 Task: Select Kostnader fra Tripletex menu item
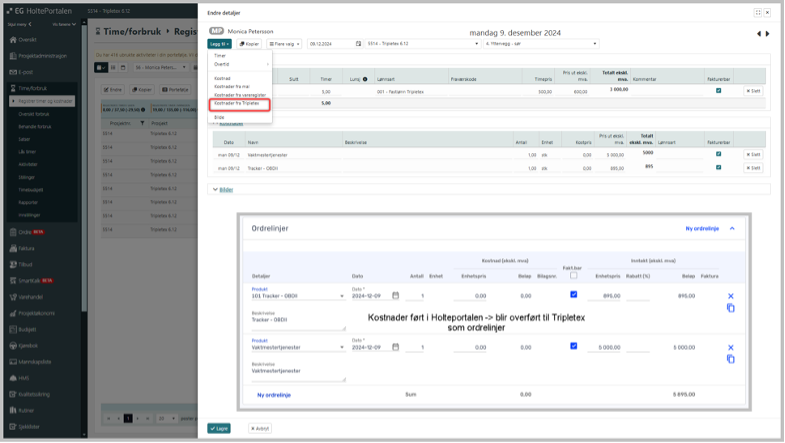click(x=236, y=103)
